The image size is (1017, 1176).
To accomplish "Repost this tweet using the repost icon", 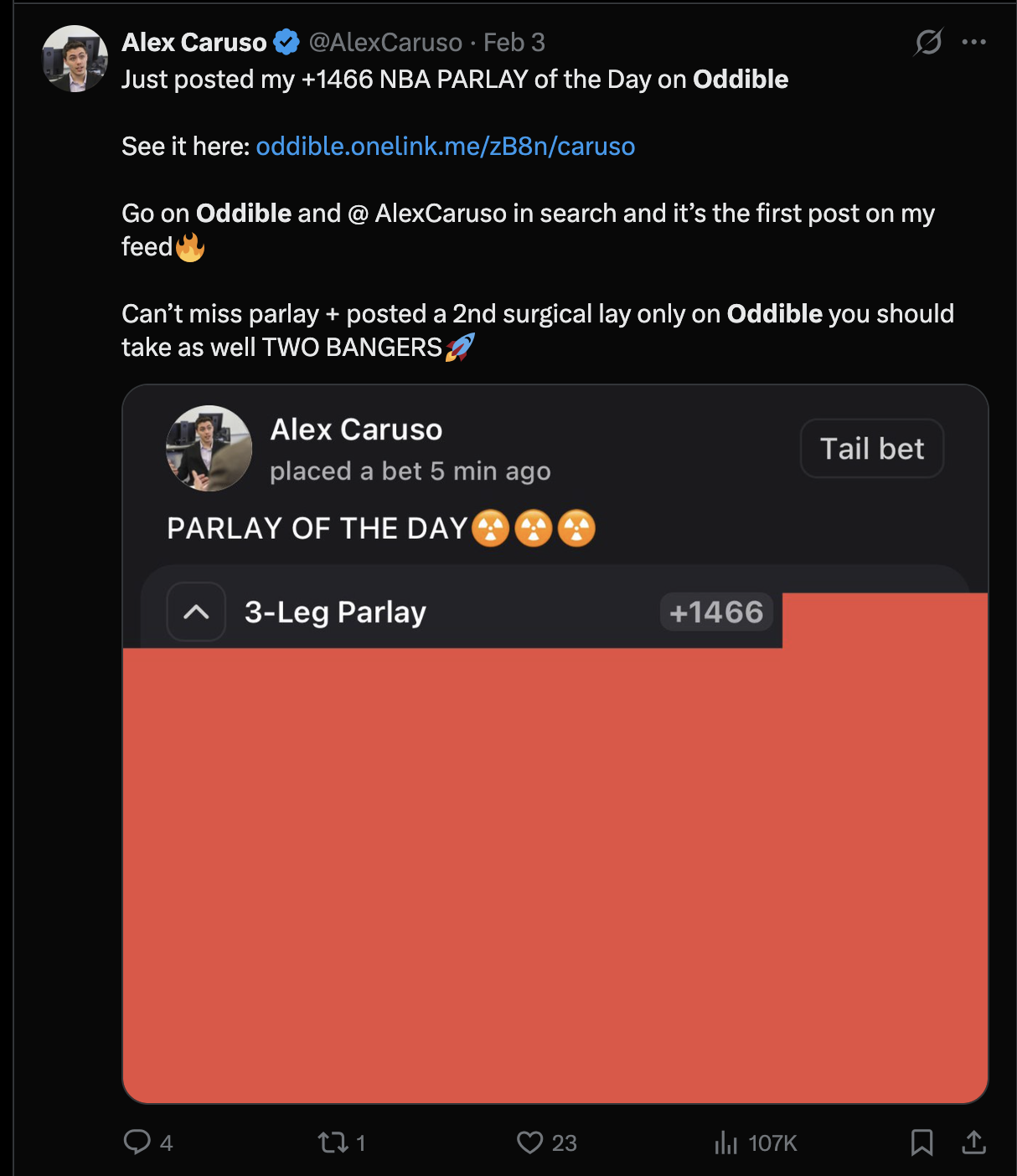I will [x=333, y=1142].
